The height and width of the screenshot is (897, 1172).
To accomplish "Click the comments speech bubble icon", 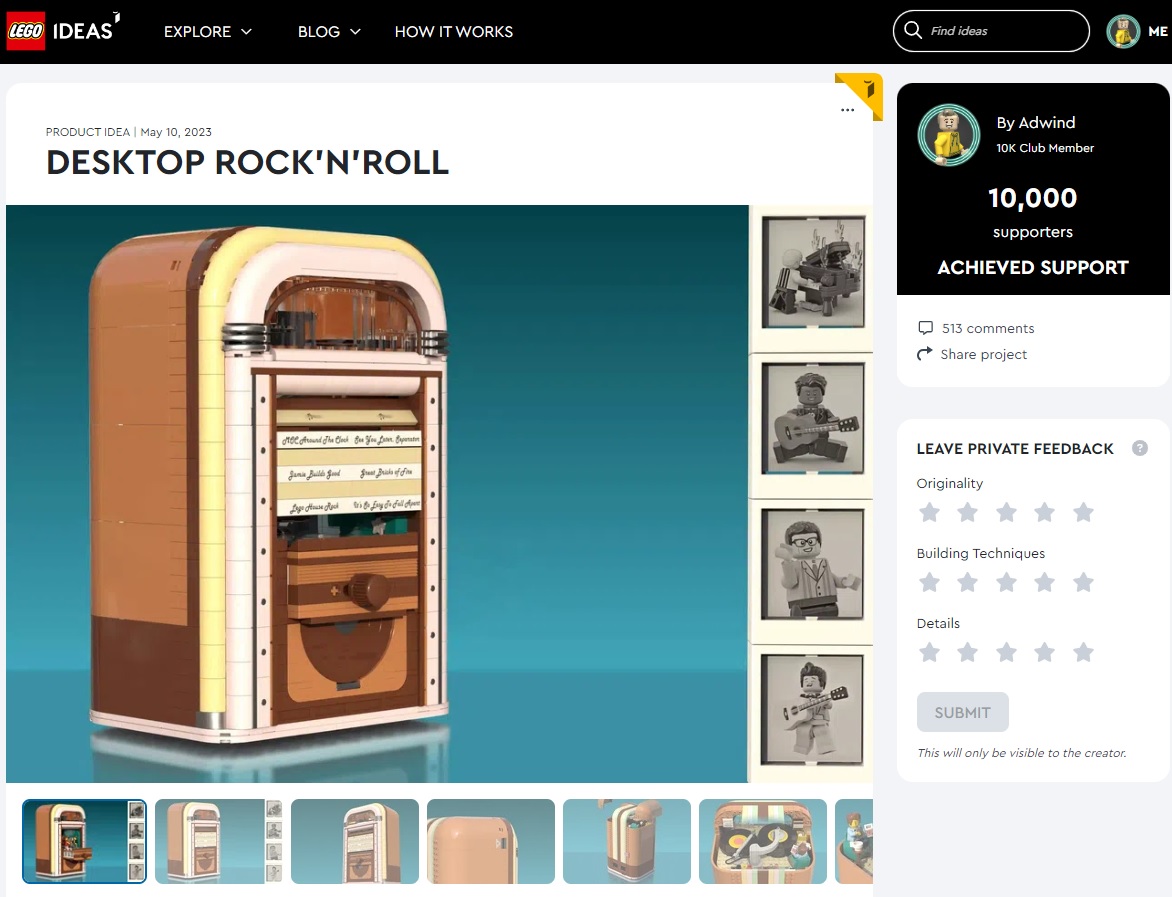I will [x=925, y=328].
